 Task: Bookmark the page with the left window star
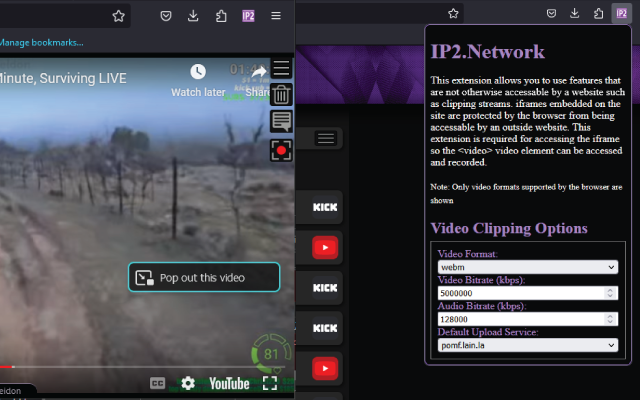118,16
